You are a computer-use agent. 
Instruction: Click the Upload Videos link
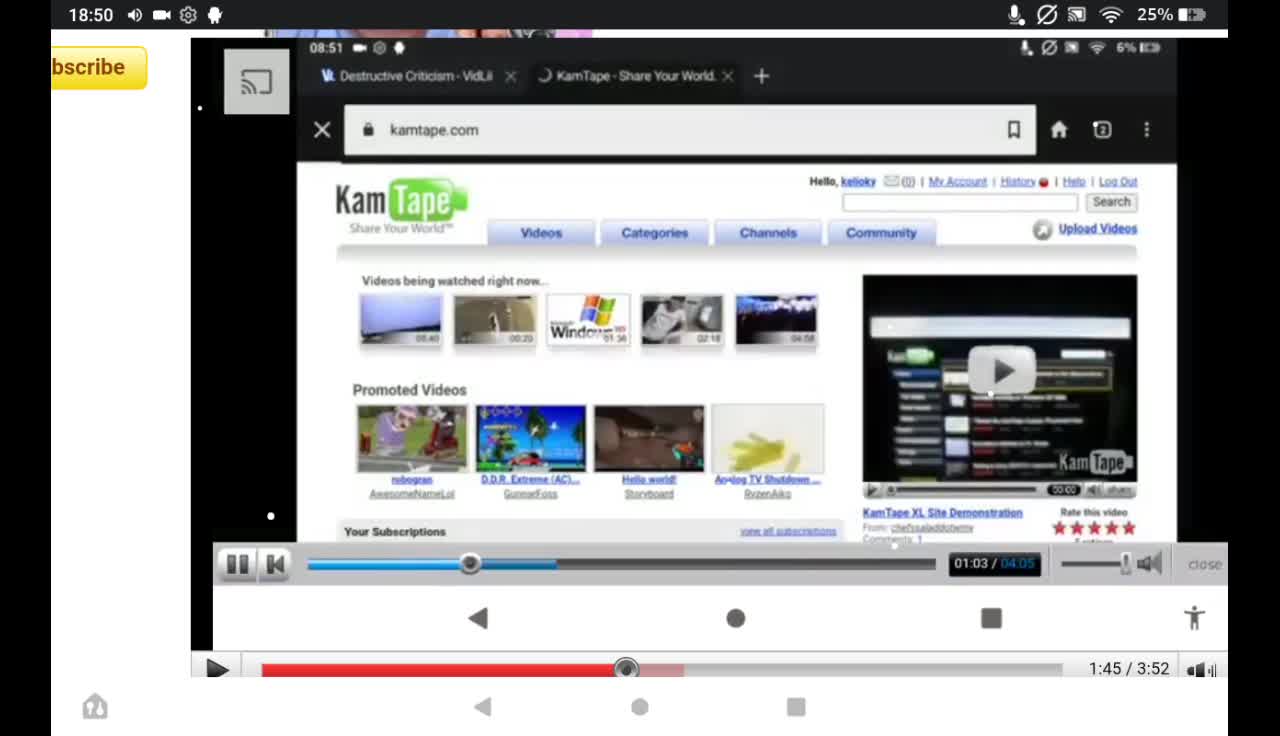[x=1097, y=229]
